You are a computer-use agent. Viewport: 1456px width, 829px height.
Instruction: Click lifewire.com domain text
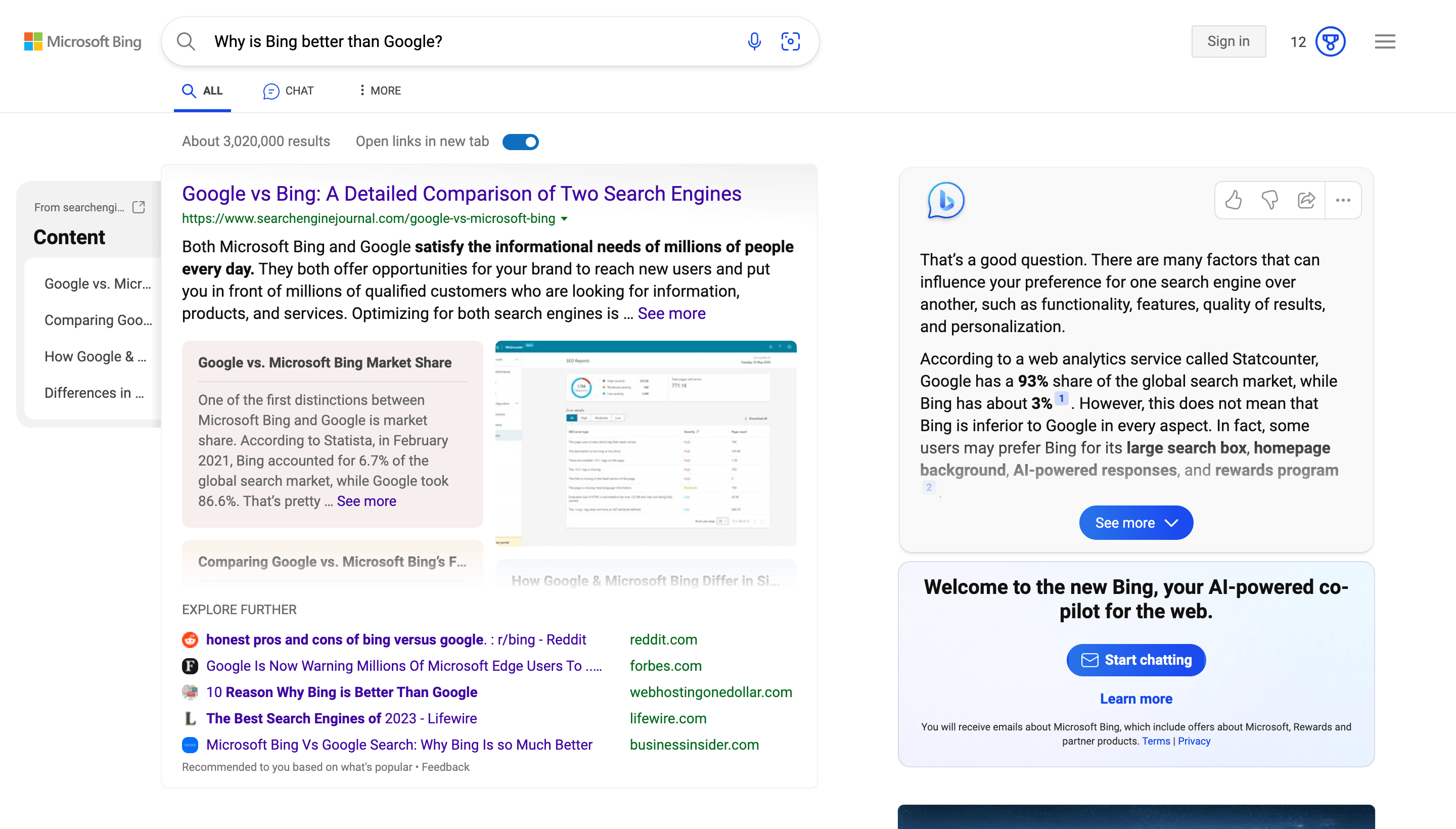pyautogui.click(x=668, y=718)
